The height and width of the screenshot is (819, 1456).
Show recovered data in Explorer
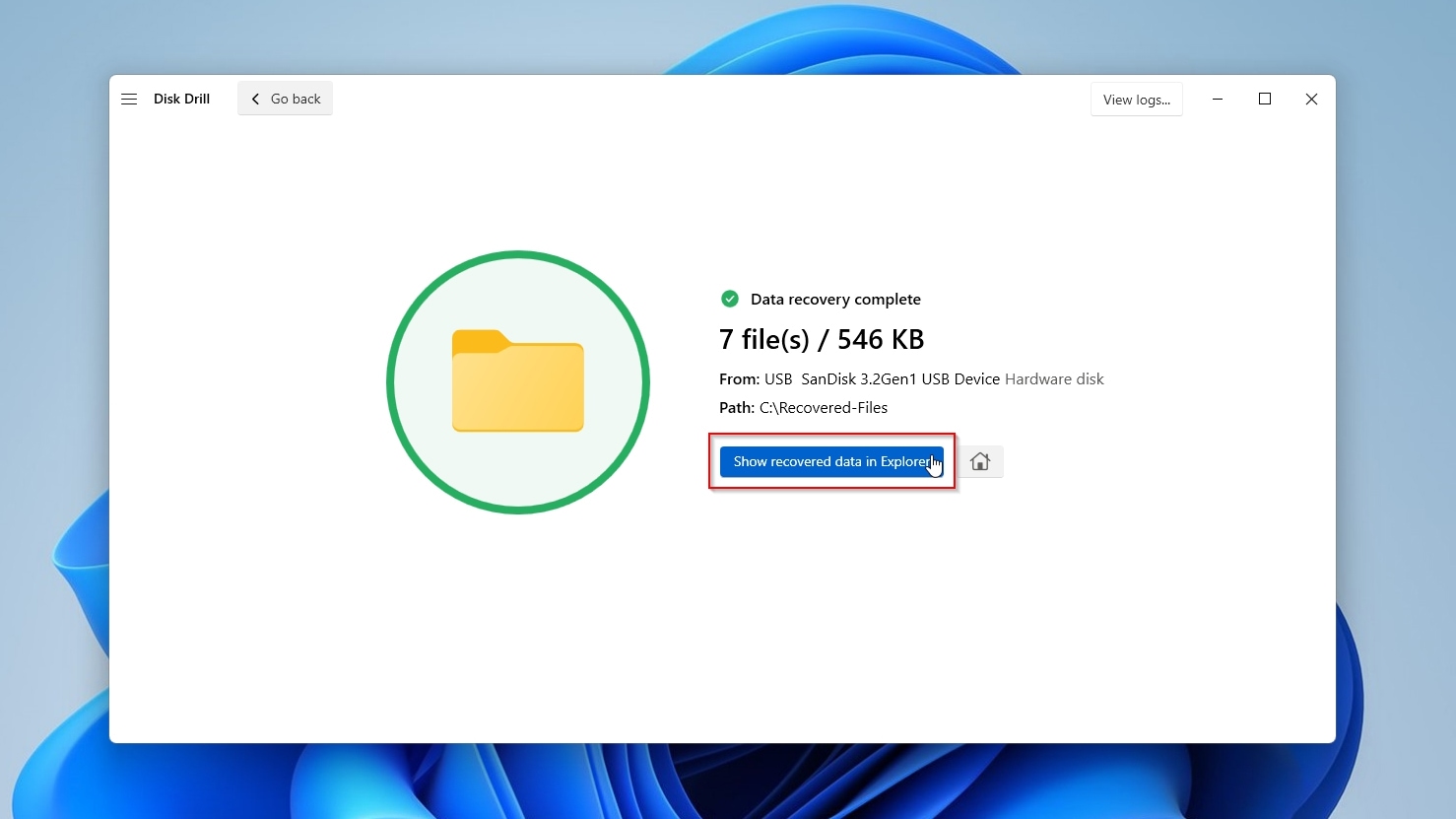(x=830, y=461)
